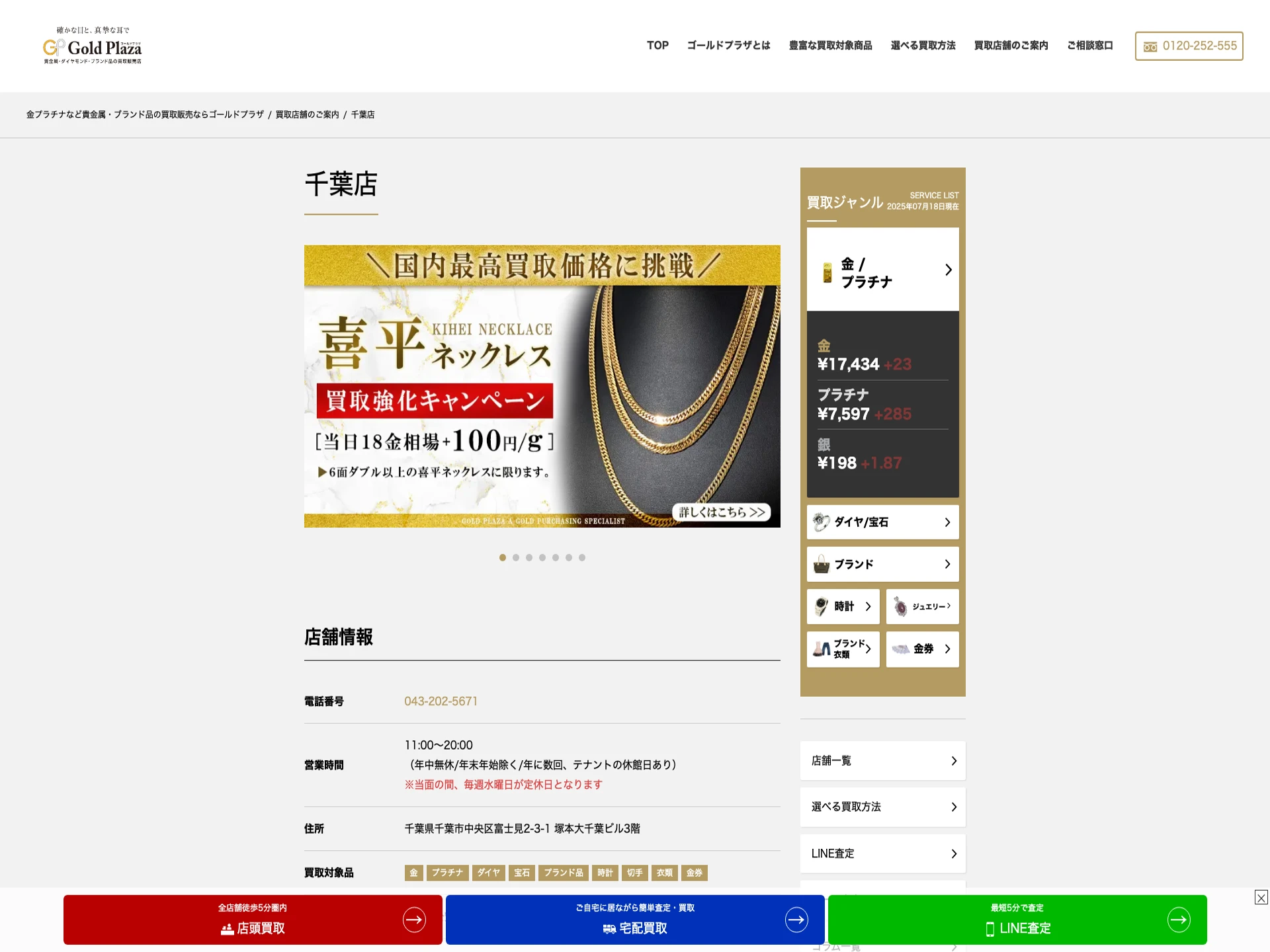Click the プラチナ tag in 買取対象品
The width and height of the screenshot is (1270, 952).
click(x=447, y=873)
